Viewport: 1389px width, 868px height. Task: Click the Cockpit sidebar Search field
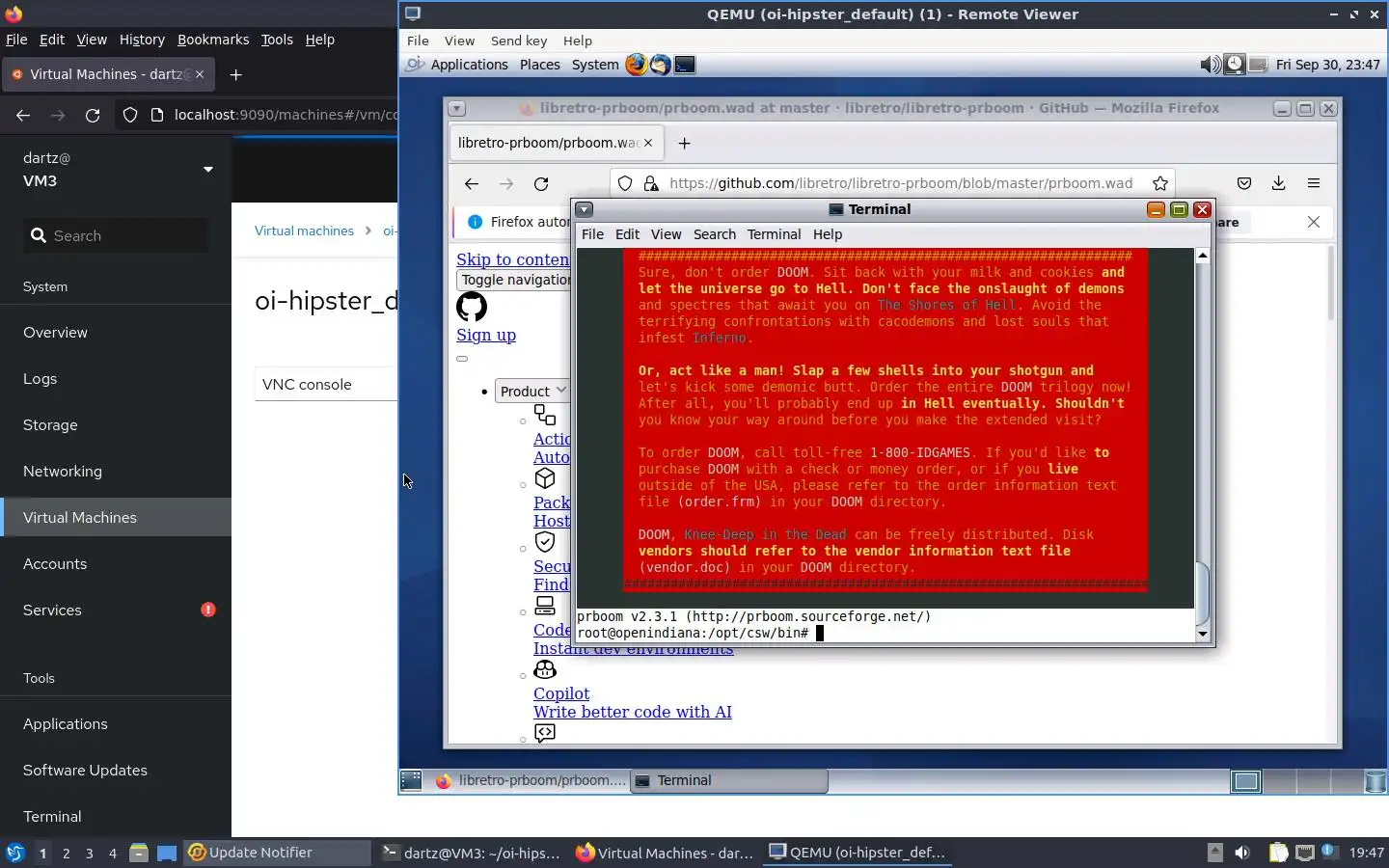click(116, 235)
